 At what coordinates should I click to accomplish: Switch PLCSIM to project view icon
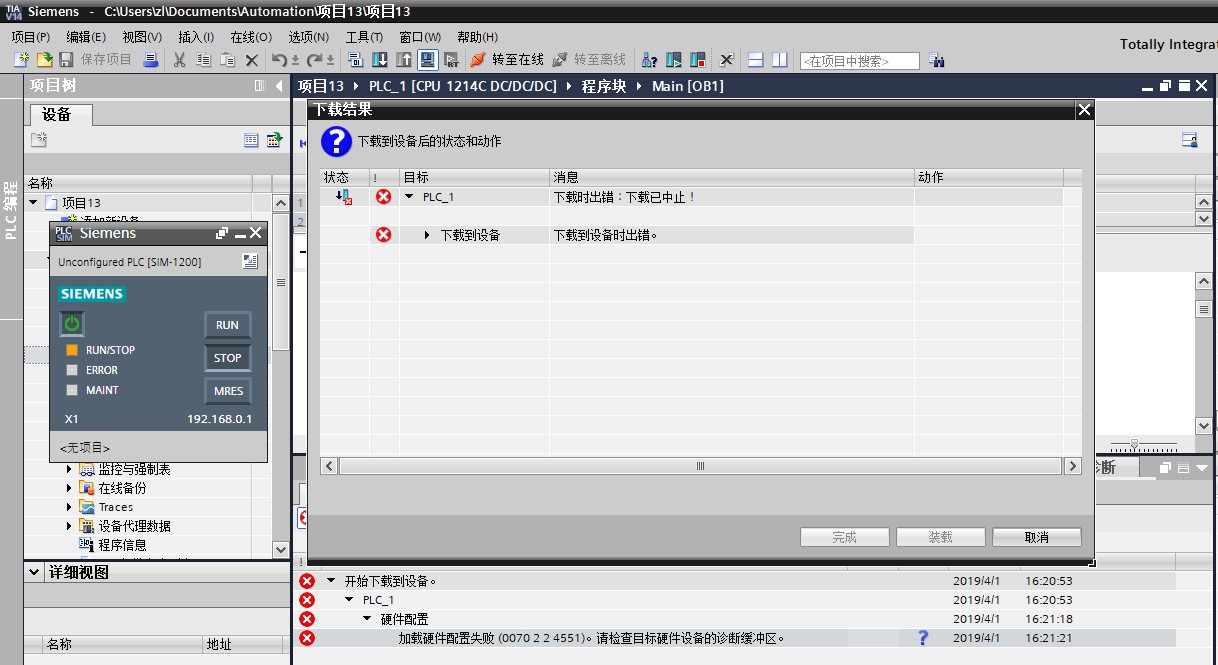click(250, 261)
